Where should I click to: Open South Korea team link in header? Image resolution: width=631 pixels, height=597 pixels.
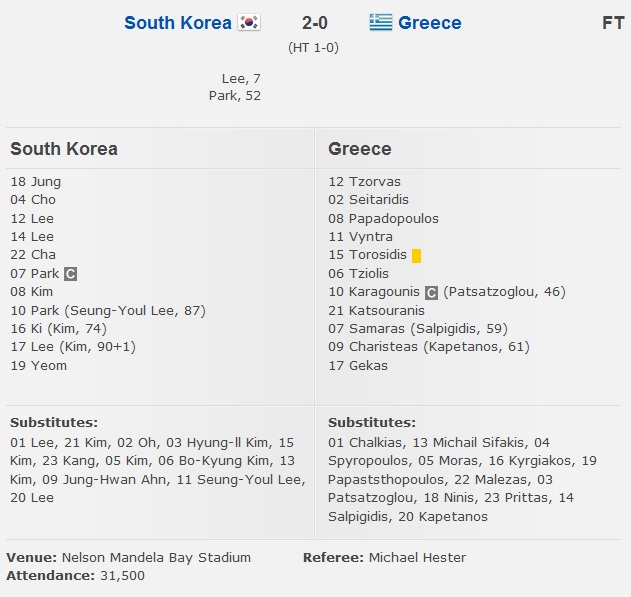[x=178, y=22]
